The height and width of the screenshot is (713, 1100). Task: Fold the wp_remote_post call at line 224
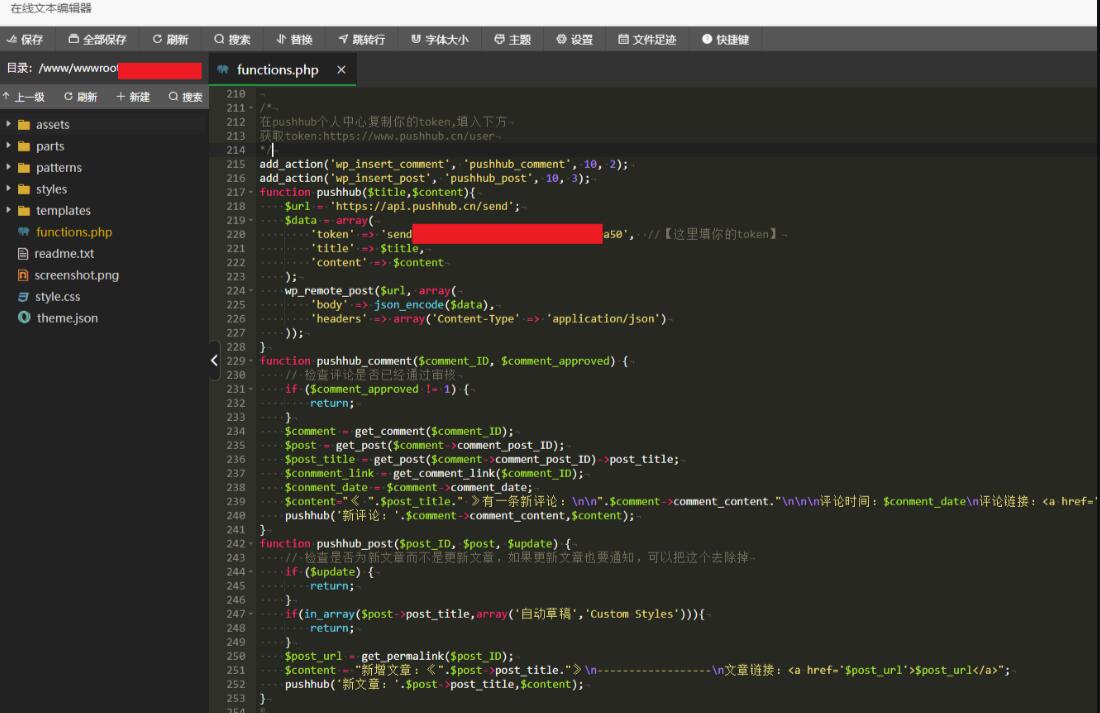coord(251,291)
